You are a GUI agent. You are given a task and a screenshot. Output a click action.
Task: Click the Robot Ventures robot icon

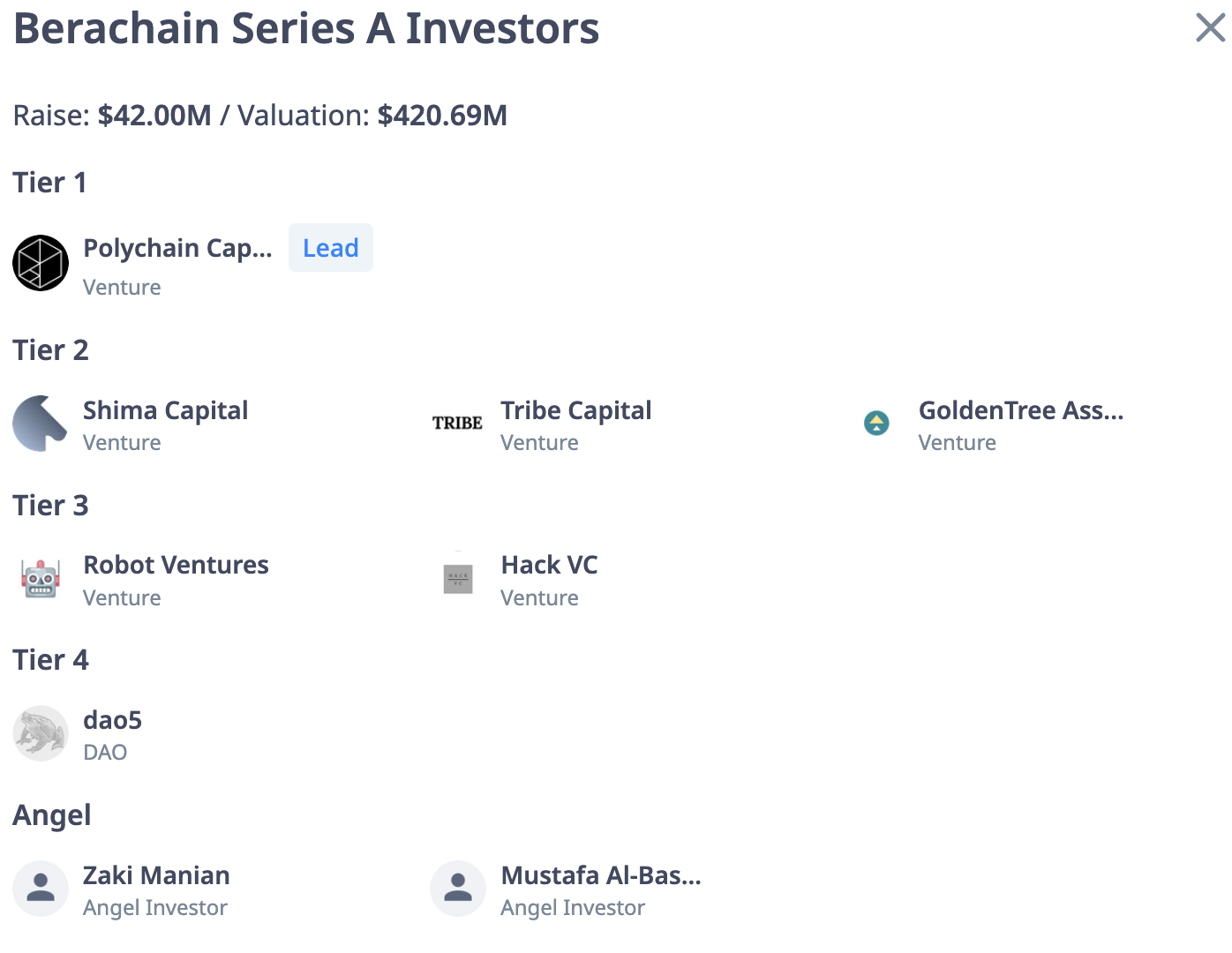coord(41,579)
